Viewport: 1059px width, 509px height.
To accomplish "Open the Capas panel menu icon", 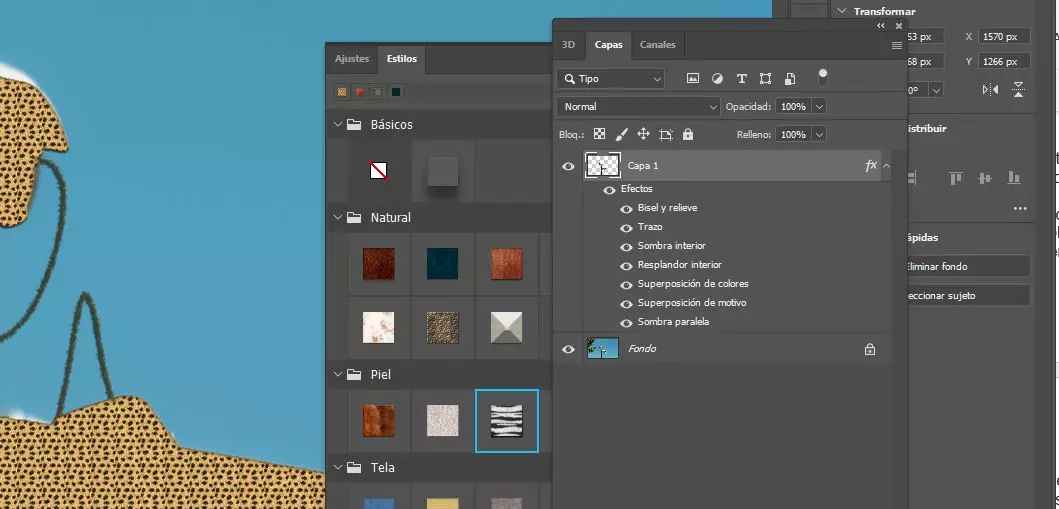I will (x=896, y=45).
